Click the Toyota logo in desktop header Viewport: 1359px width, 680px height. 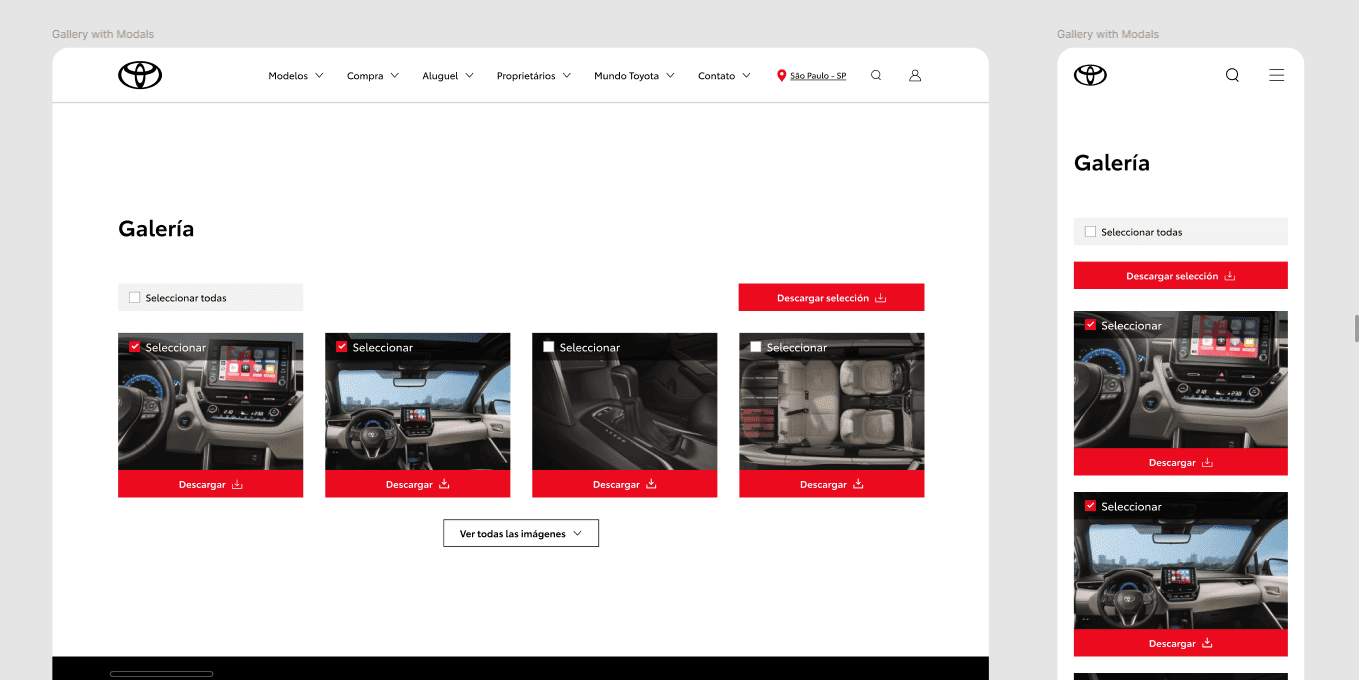coord(140,75)
